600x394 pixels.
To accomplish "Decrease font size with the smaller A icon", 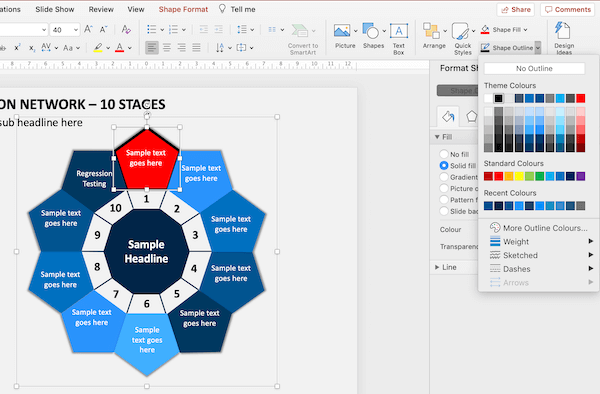I will click(103, 29).
